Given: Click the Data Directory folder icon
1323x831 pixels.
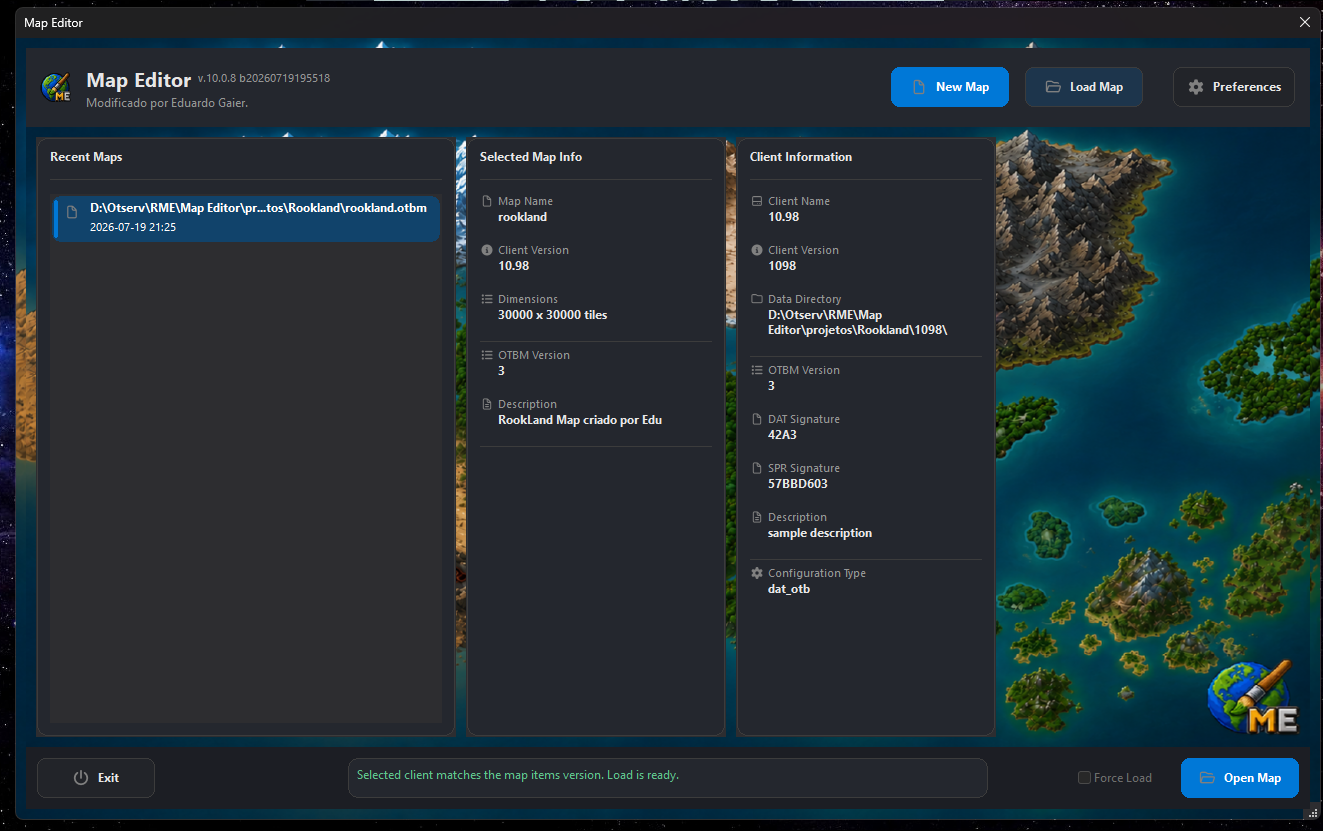Looking at the screenshot, I should 757,299.
